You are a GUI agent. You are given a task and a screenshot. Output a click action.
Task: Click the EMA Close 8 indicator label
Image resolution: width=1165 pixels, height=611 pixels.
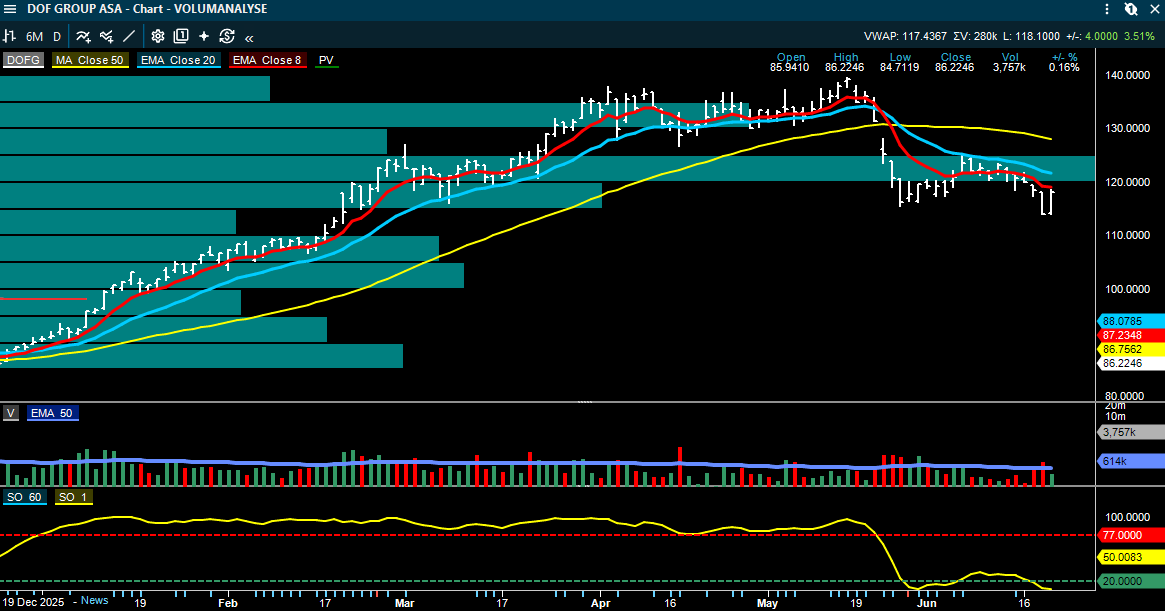point(267,60)
